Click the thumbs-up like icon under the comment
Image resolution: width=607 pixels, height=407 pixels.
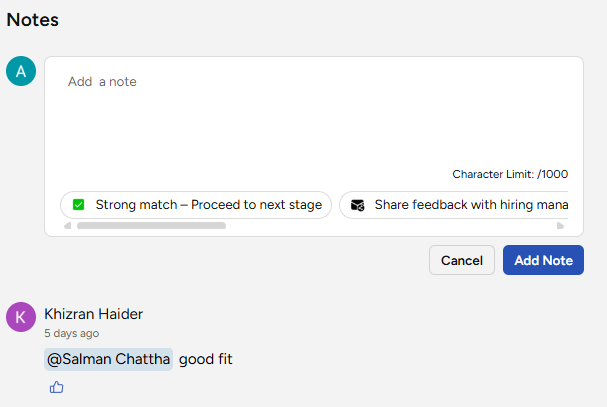tap(56, 387)
